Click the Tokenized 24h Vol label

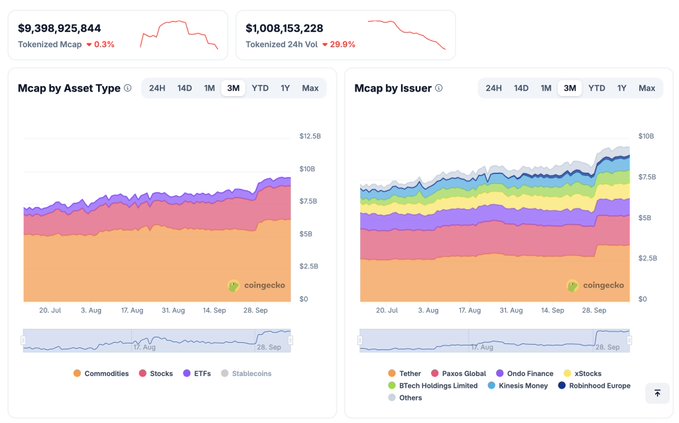tap(281, 44)
